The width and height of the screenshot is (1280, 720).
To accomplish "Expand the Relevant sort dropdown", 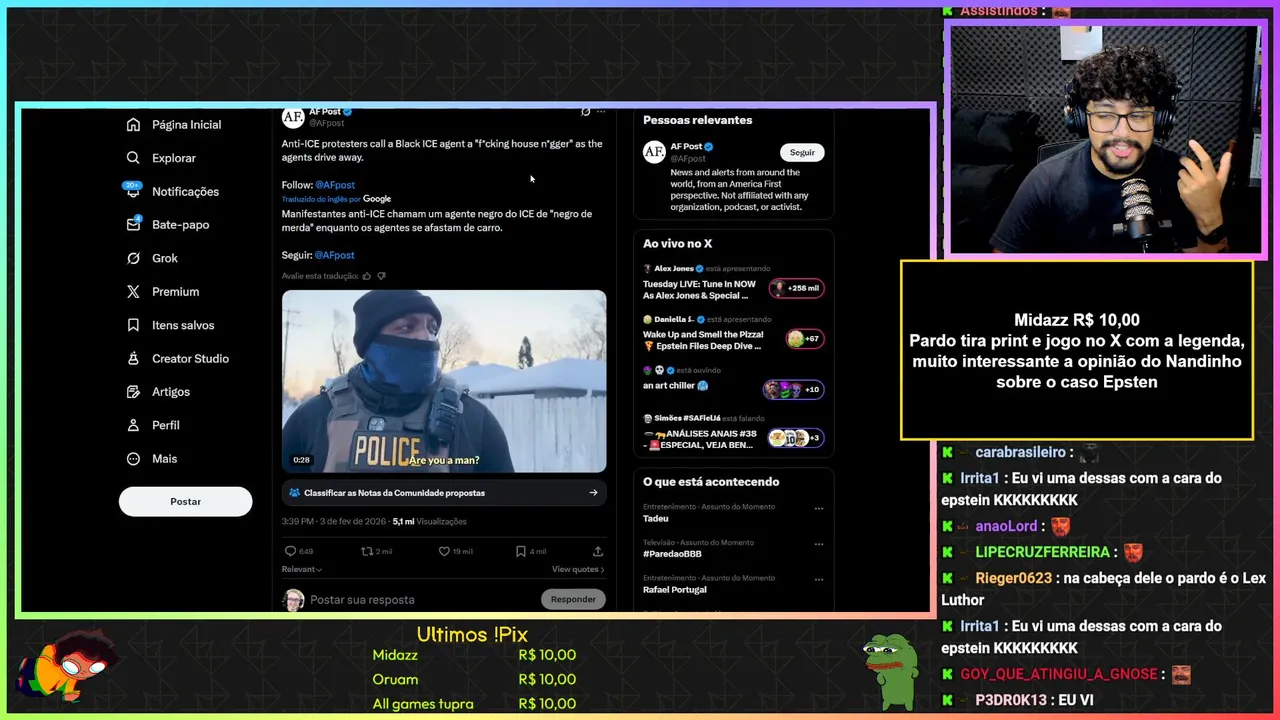I will tap(301, 569).
